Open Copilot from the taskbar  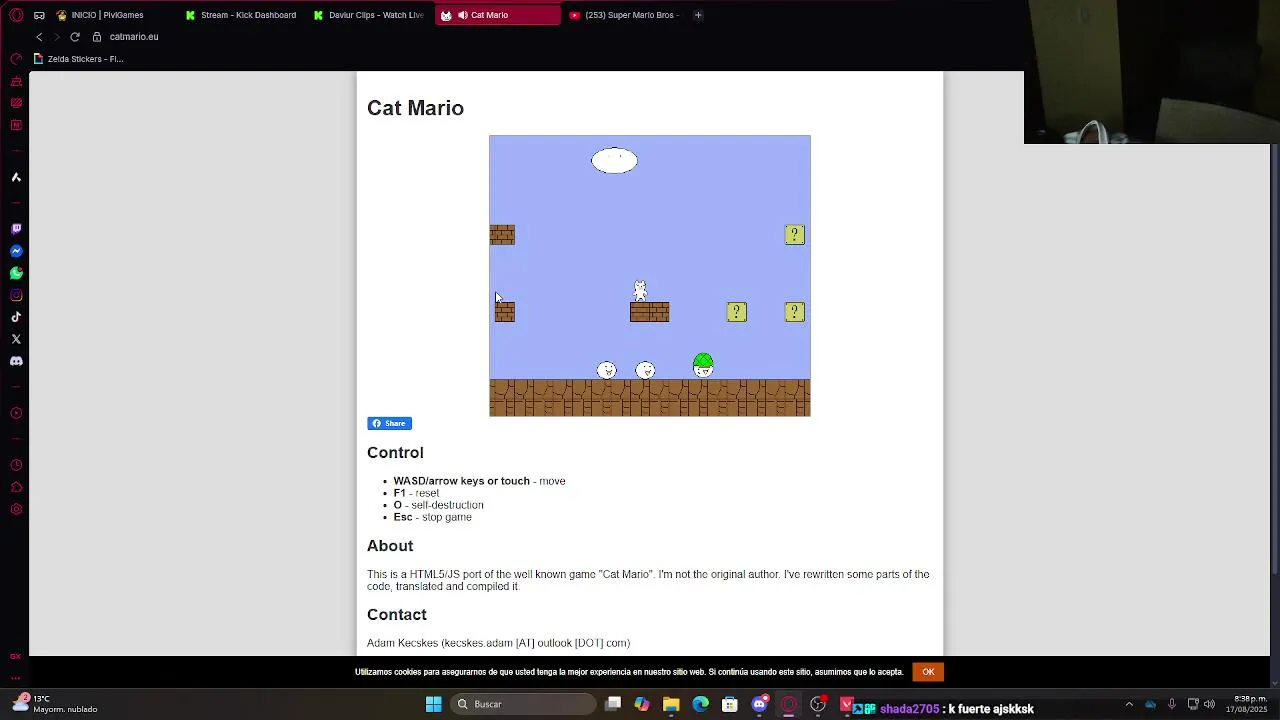point(642,704)
